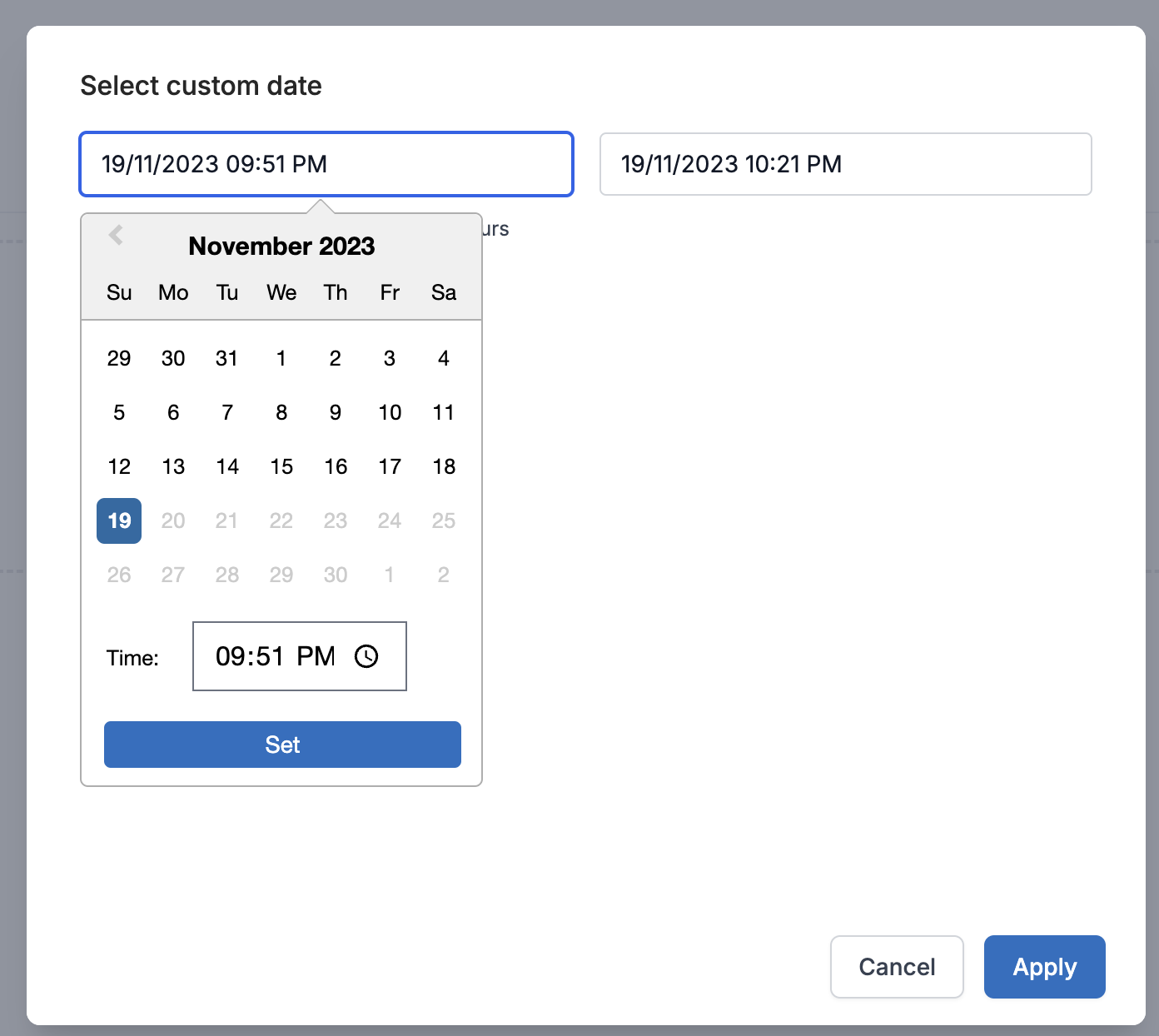Screen dimensions: 1159x1036
Task: Choose day 8 in calendar
Action: click(281, 412)
